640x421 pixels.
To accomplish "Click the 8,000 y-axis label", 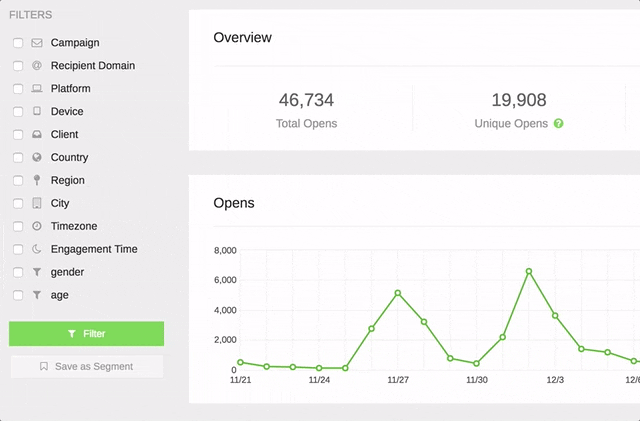I will click(x=225, y=250).
